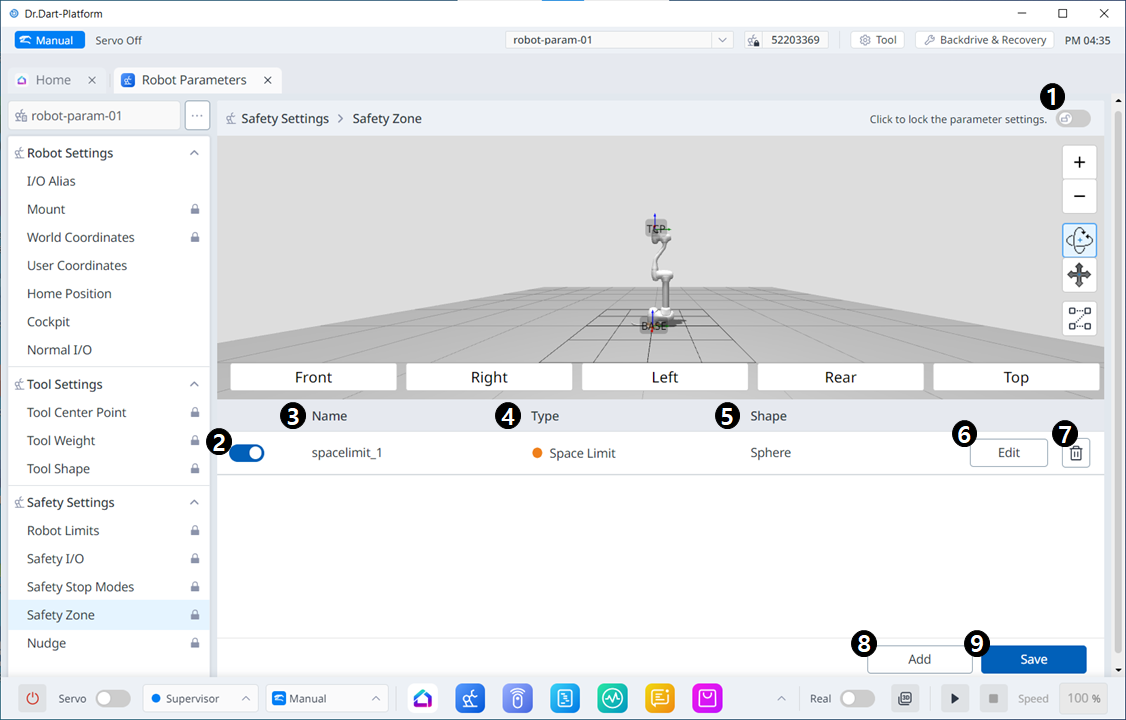Click the Edit button for spacelimit_1
1126x720 pixels.
tap(1008, 453)
